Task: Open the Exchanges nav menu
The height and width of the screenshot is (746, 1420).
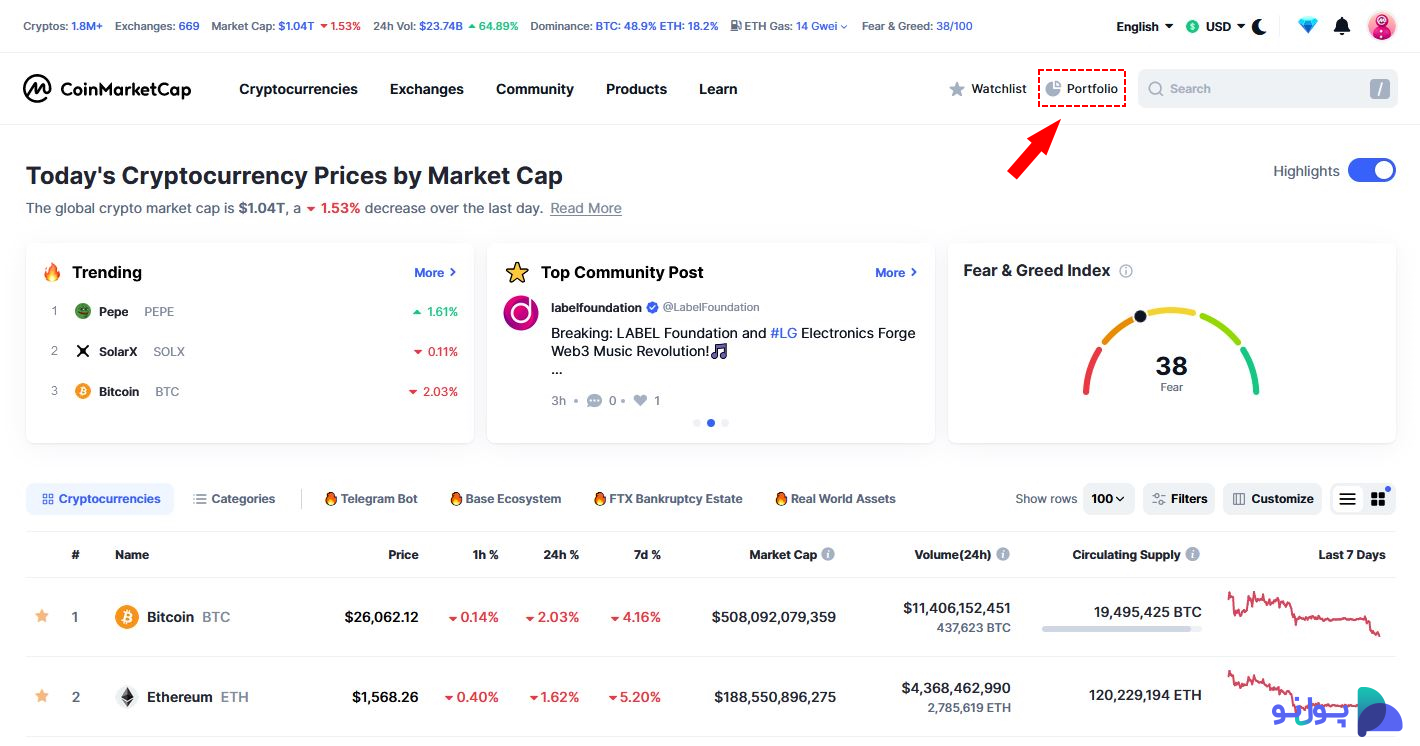Action: coord(427,89)
